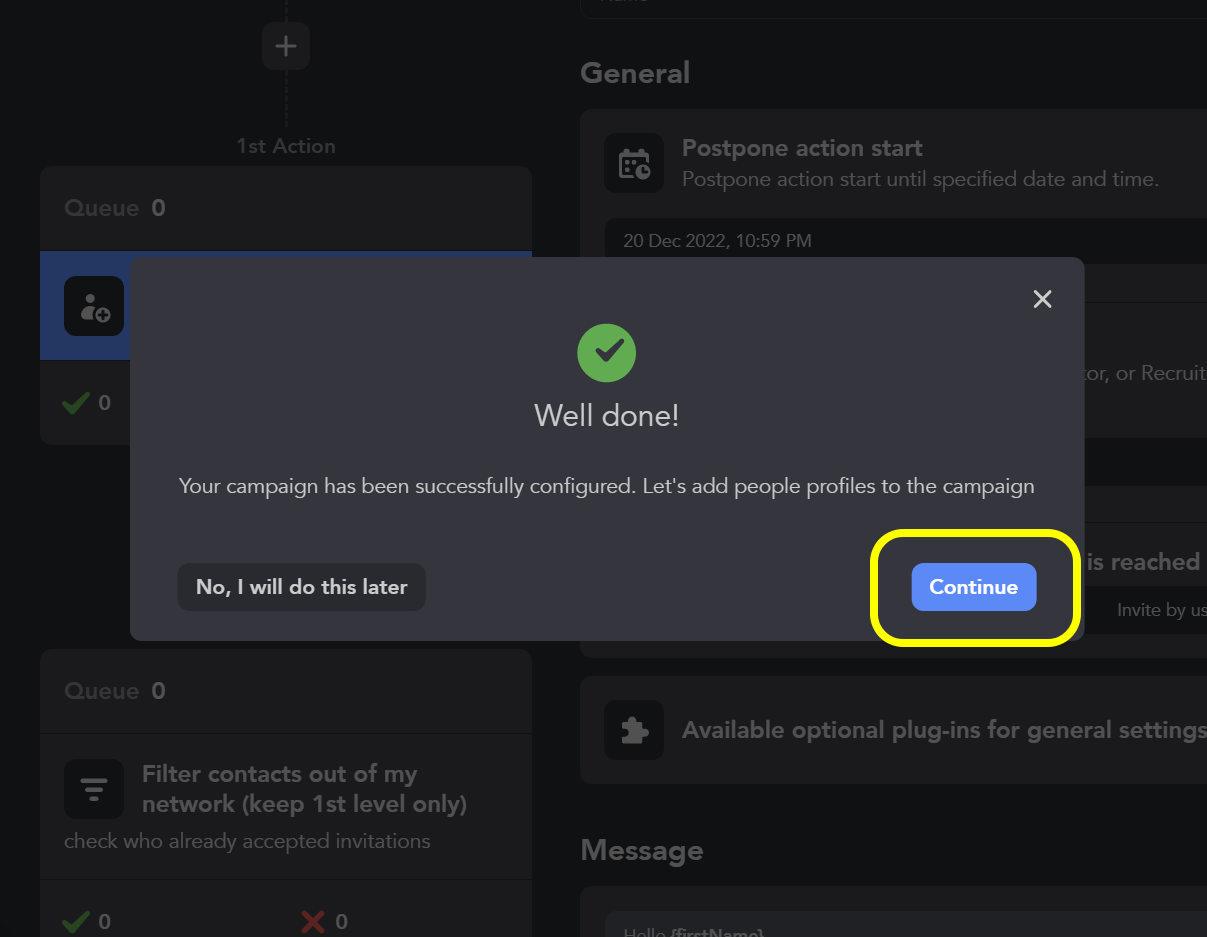Select the add-person invite action icon
Screen dimensions: 1207x937
[x=94, y=306]
